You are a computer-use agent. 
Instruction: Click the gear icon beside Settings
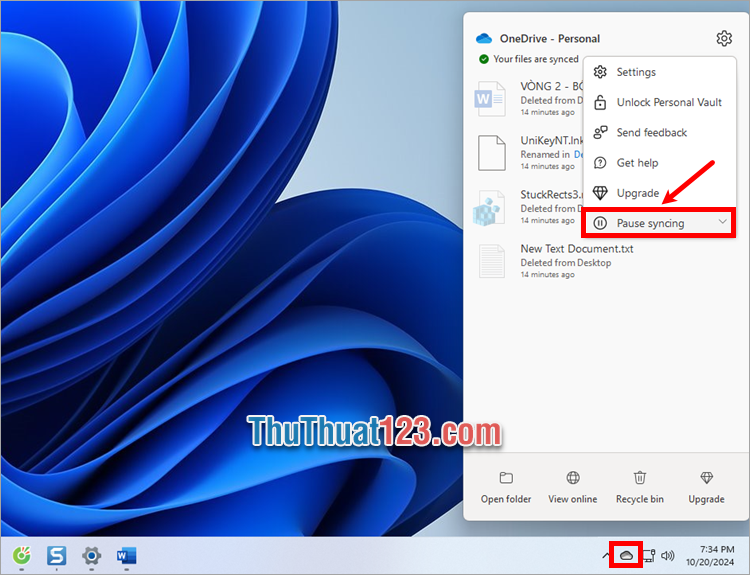[x=600, y=72]
